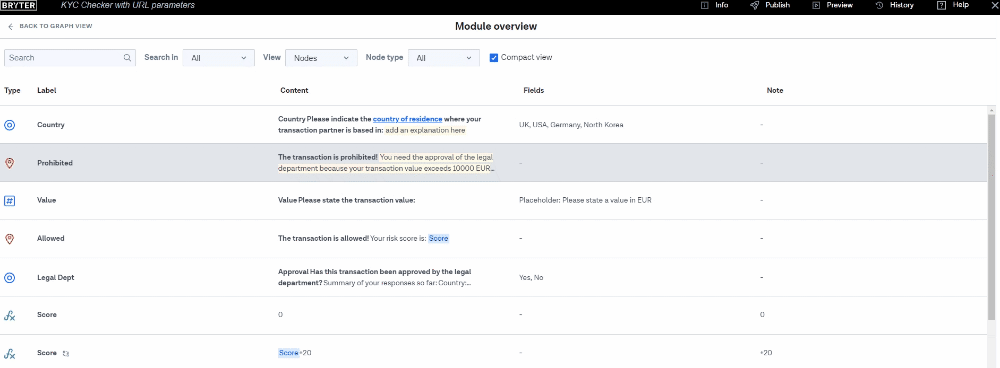
Task: Select the Country row label
Action: point(51,125)
